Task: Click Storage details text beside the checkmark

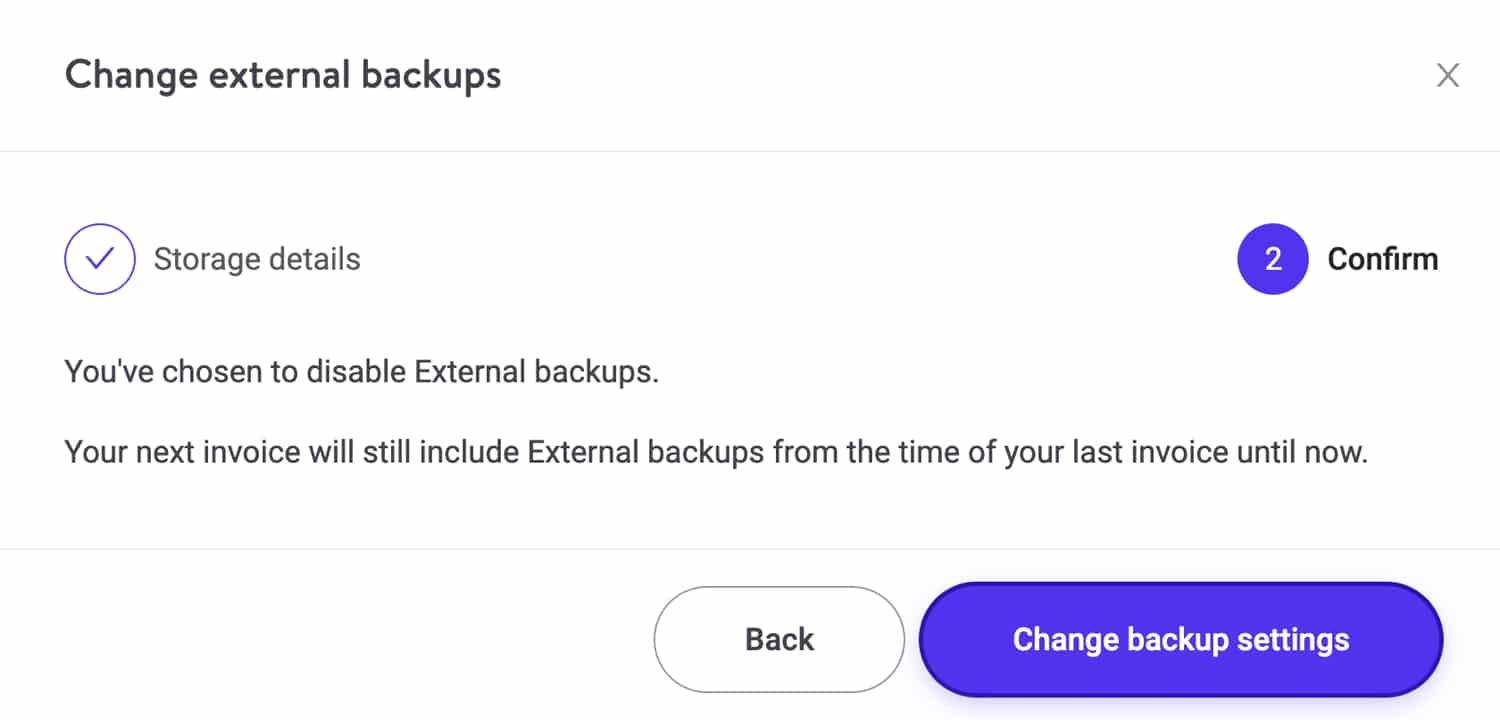Action: click(256, 259)
